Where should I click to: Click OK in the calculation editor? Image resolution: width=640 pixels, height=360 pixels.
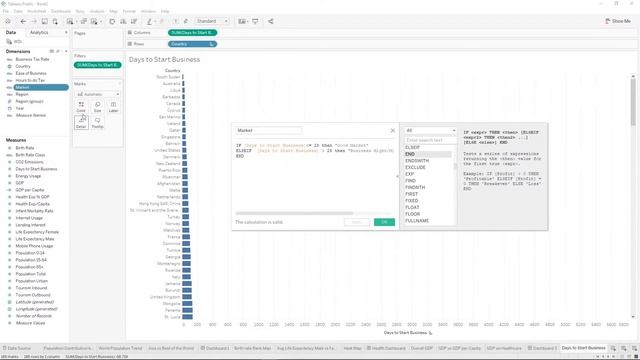point(384,222)
